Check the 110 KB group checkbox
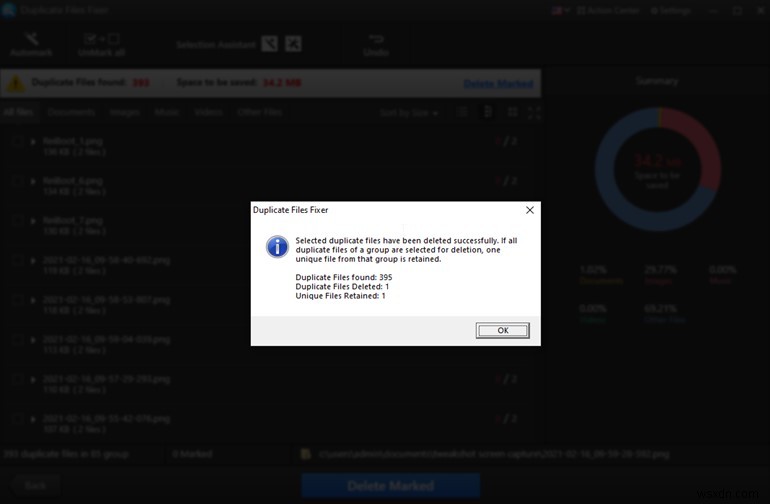The height and width of the screenshot is (504, 770). point(17,379)
